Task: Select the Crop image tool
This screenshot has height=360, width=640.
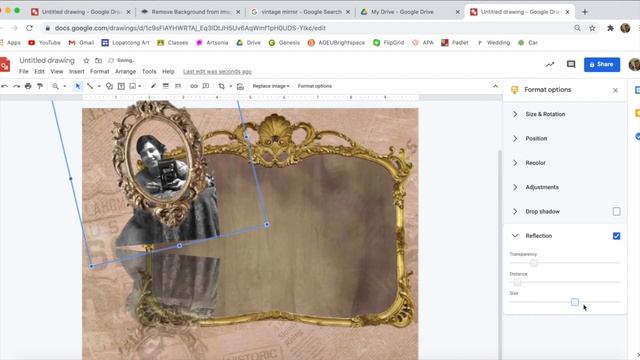Action: click(x=221, y=86)
